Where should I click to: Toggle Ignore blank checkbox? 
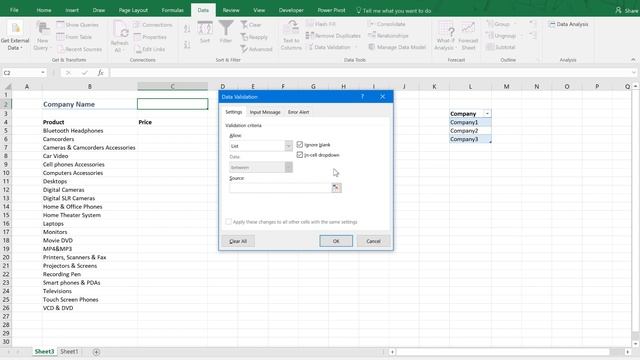click(x=300, y=144)
